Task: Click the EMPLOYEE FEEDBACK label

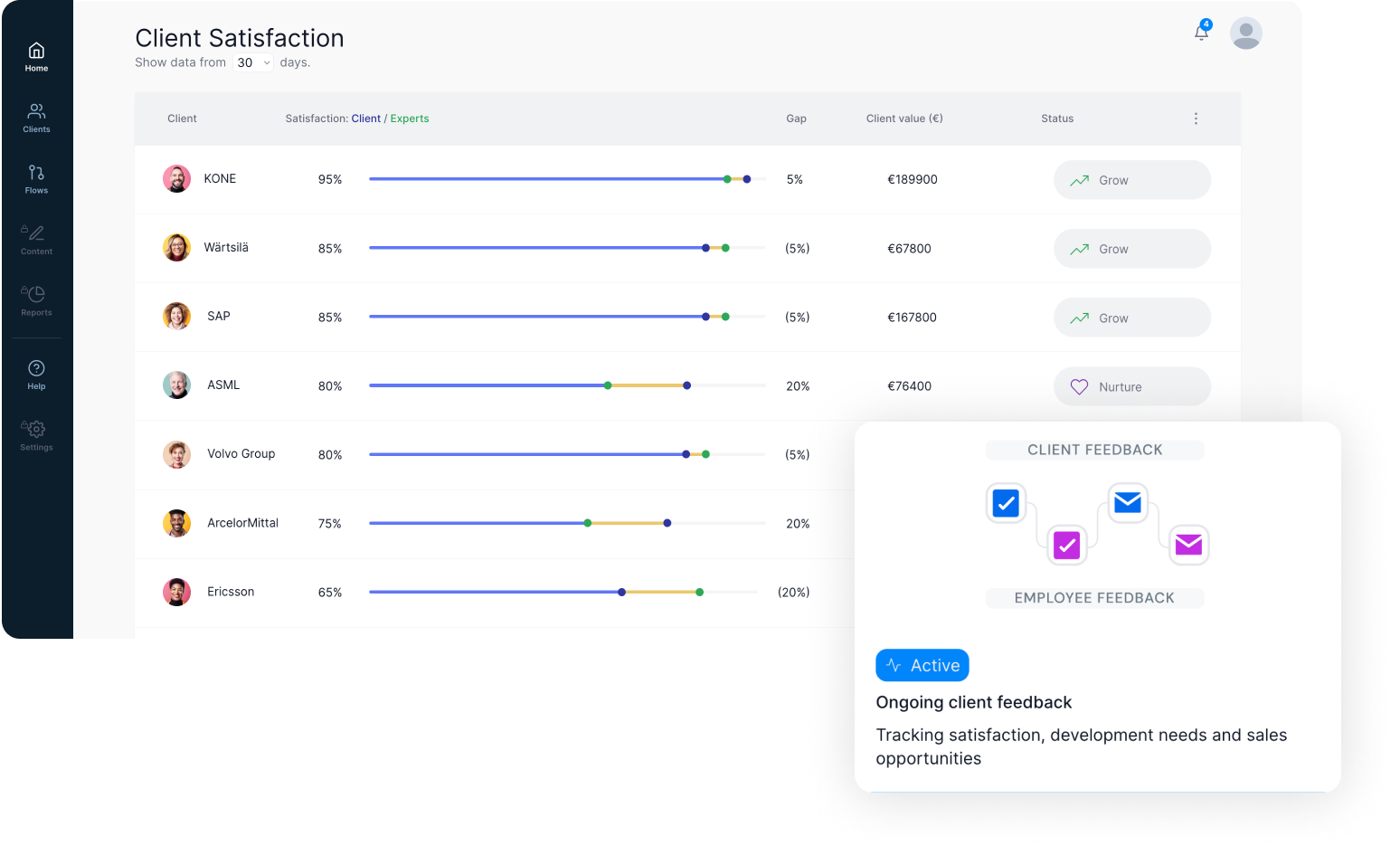Action: click(x=1094, y=598)
